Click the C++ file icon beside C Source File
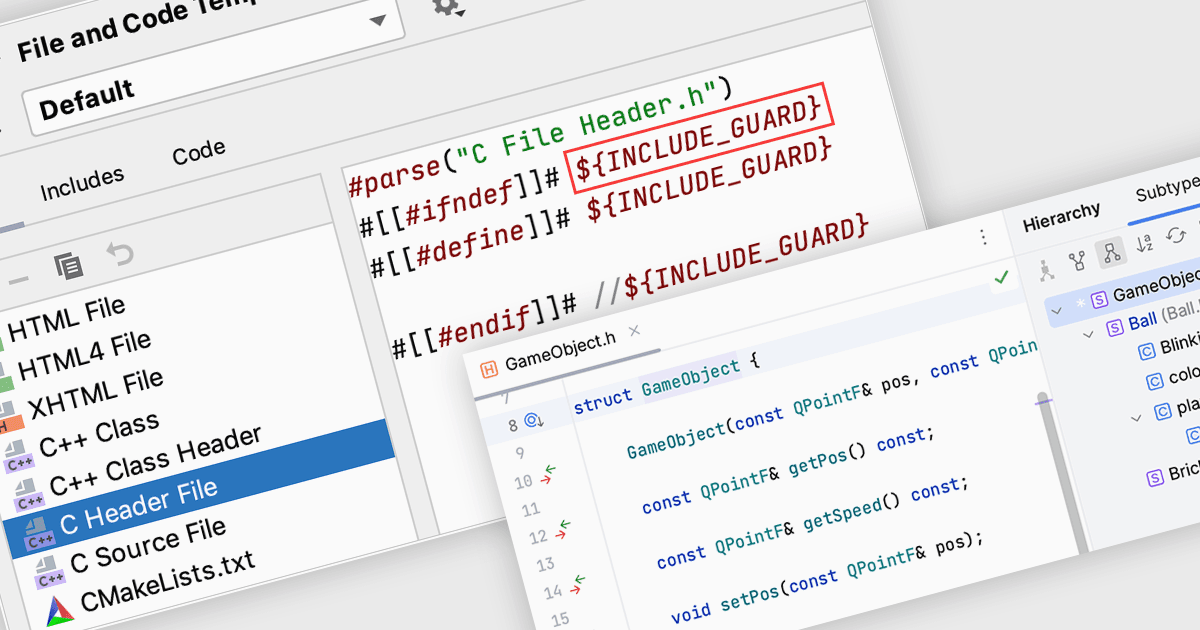Screen dimensions: 1200x630 click(x=50, y=574)
